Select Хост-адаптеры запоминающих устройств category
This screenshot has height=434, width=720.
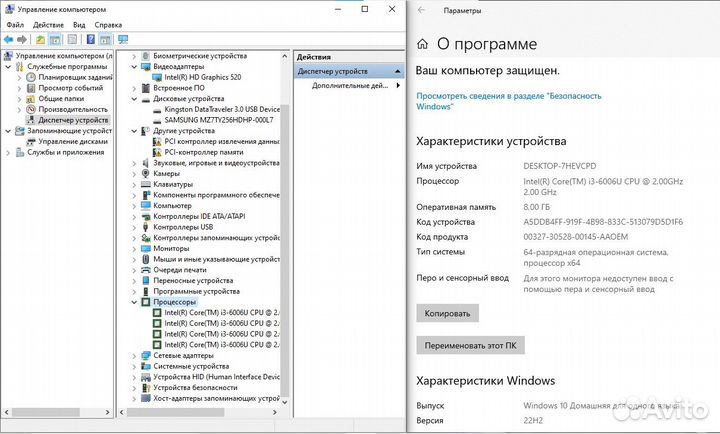[216, 398]
